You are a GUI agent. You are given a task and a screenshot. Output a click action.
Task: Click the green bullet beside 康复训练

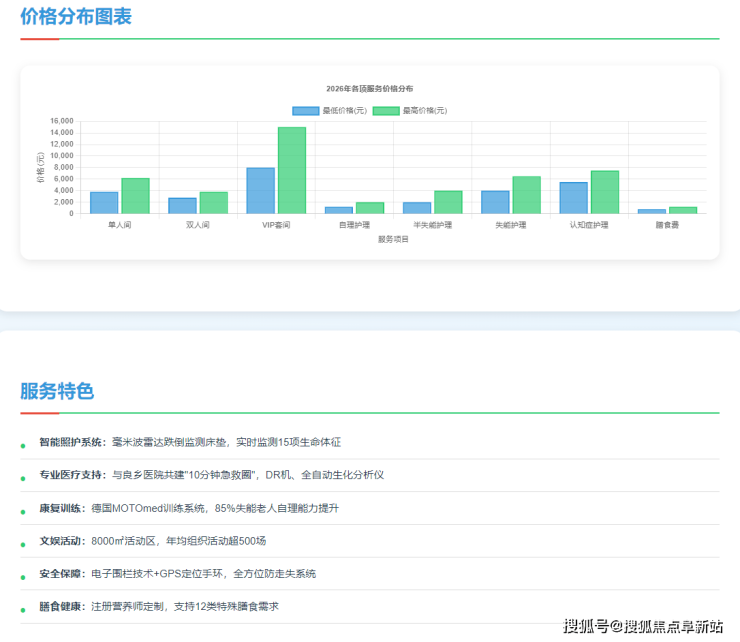tap(23, 511)
